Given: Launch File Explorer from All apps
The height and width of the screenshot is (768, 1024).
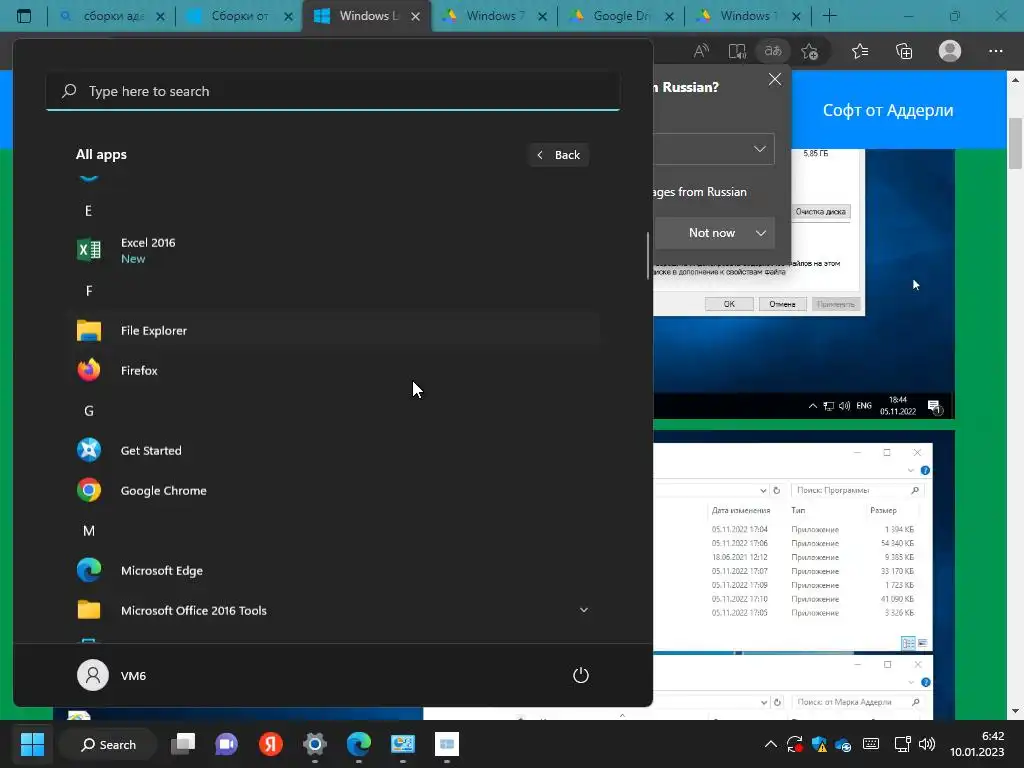Looking at the screenshot, I should pyautogui.click(x=332, y=330).
